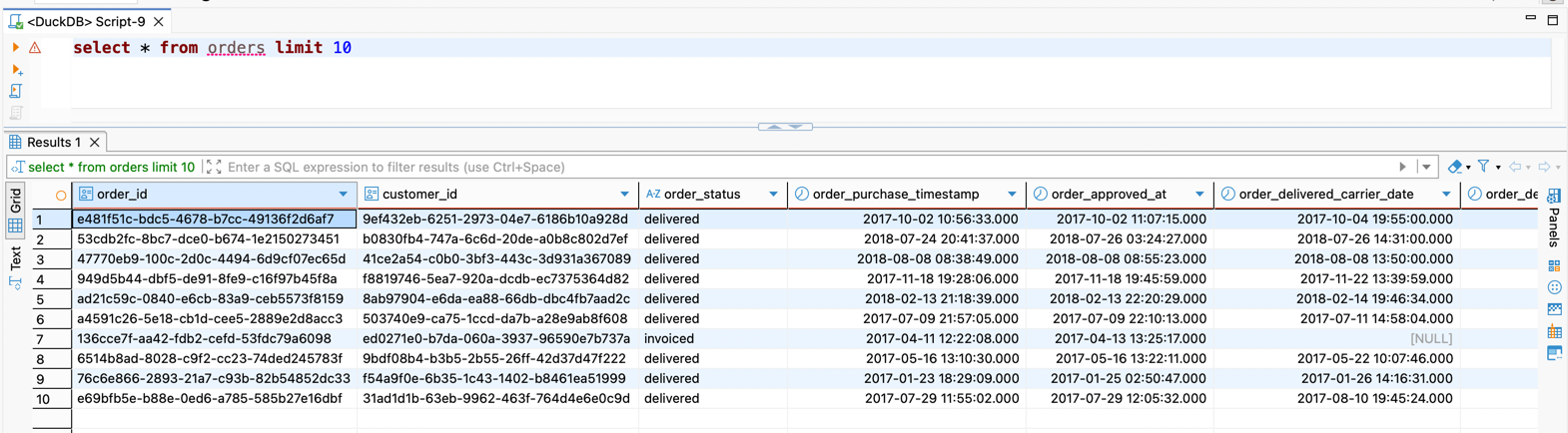Run query in new tab icon

pos(16,70)
